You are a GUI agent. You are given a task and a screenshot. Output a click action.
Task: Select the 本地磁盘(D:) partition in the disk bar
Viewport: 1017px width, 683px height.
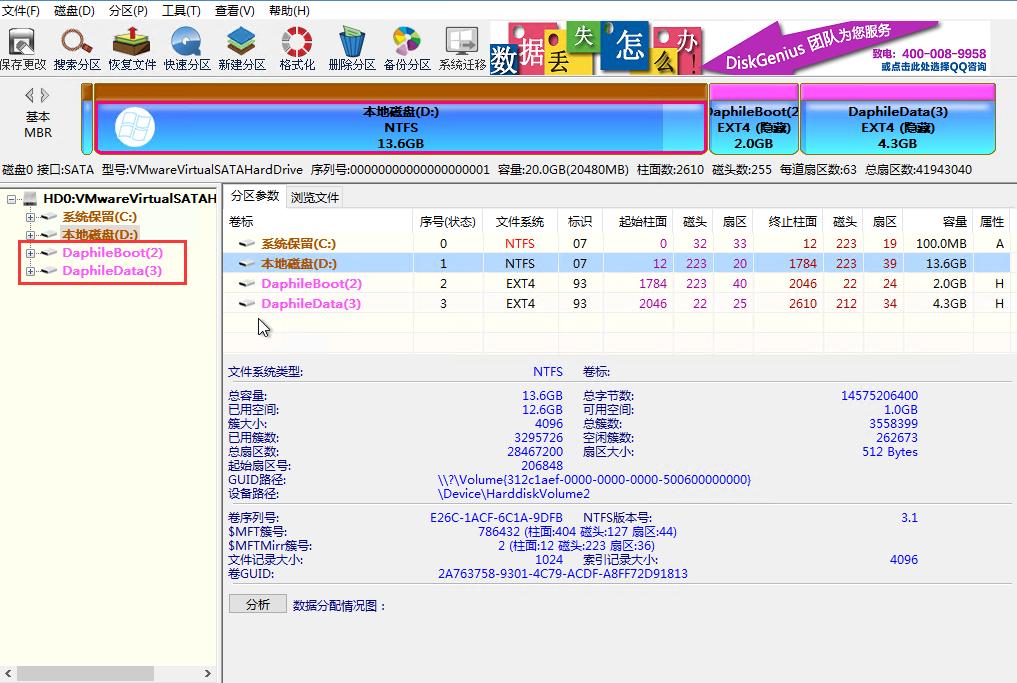click(x=399, y=123)
